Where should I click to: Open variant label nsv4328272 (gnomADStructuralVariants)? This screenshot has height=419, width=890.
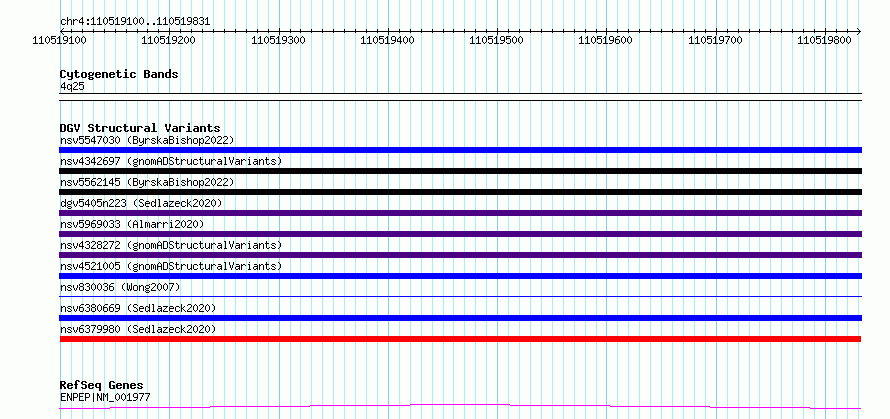[171, 245]
